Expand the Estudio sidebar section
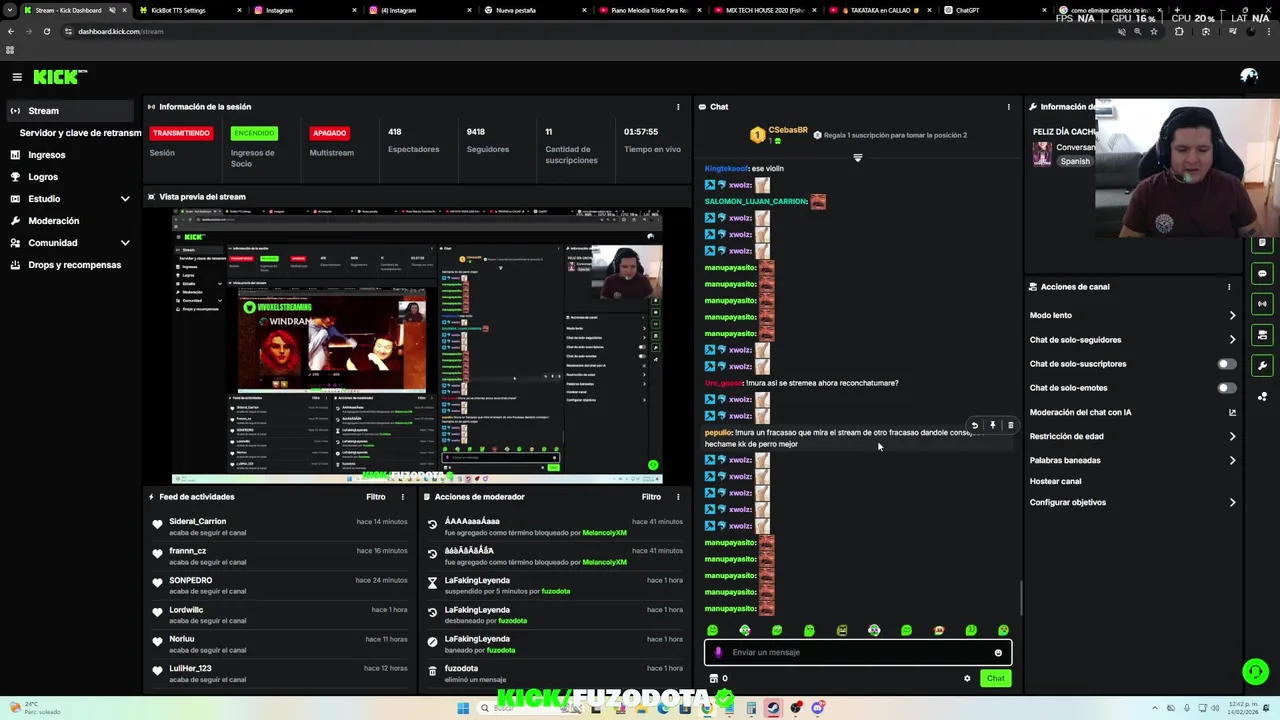Screen dimensions: 1280x720 coord(125,199)
